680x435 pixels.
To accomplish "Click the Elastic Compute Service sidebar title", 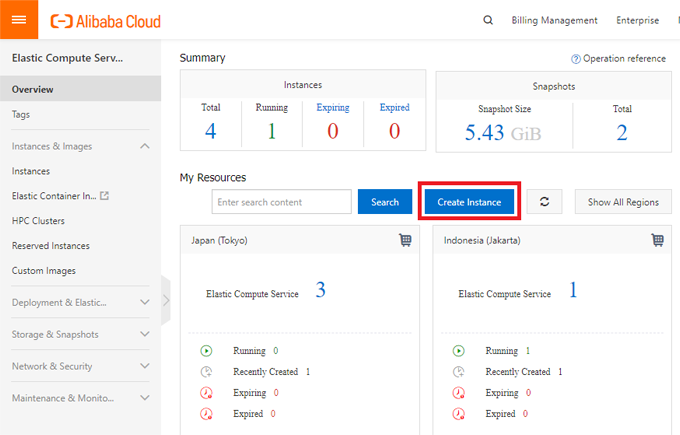I will click(67, 58).
